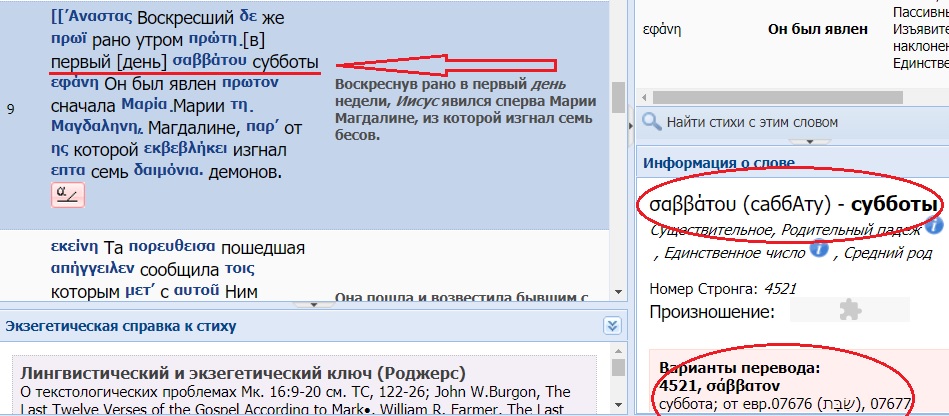Click the Информация о слове panel header
The height and width of the screenshot is (416, 949).
click(x=719, y=163)
